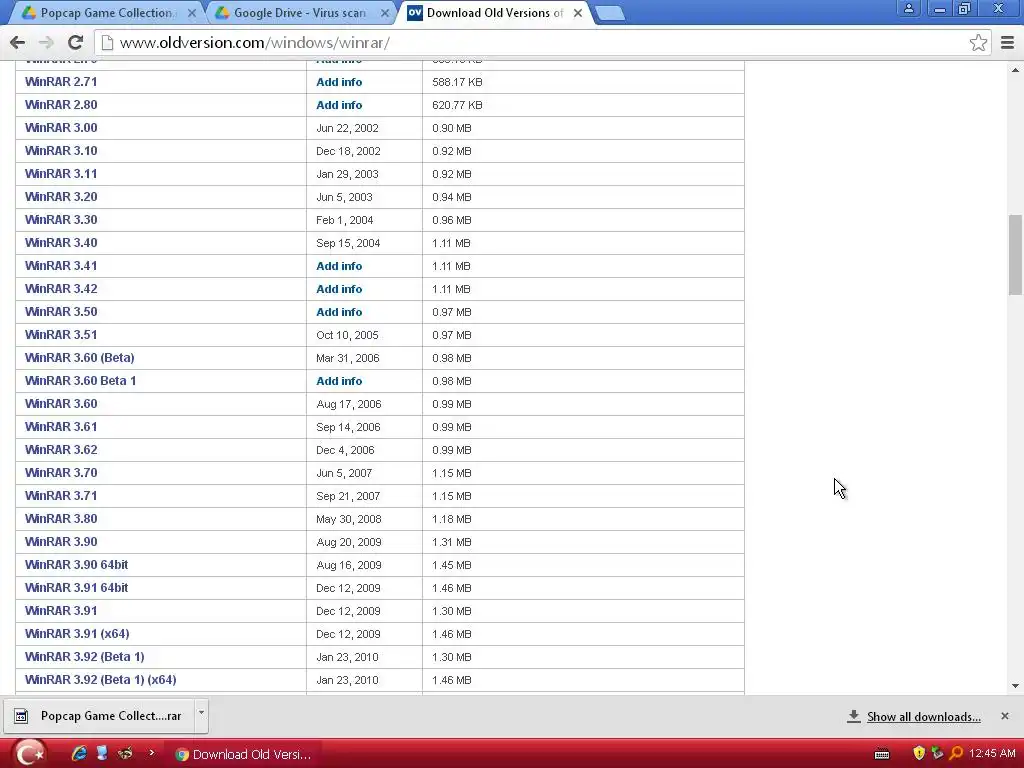Image resolution: width=1024 pixels, height=768 pixels.
Task: Click Add info for WinRAR 3.50
Action: [x=339, y=312]
